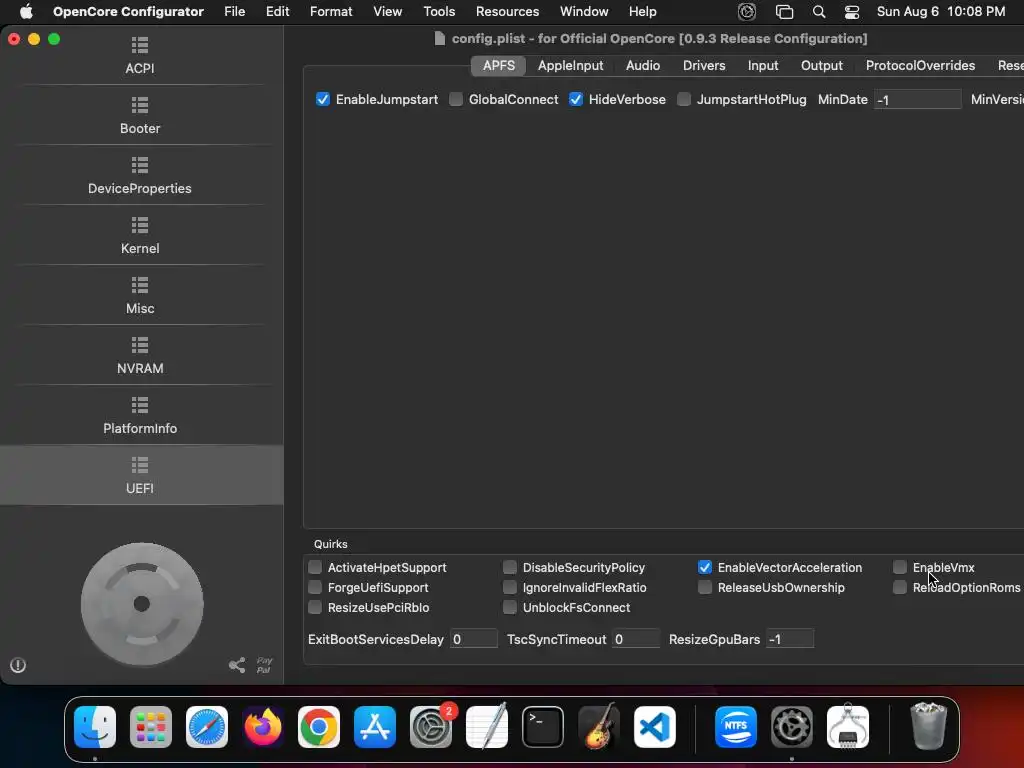Open the Format menu
The width and height of the screenshot is (1024, 768).
(x=331, y=12)
